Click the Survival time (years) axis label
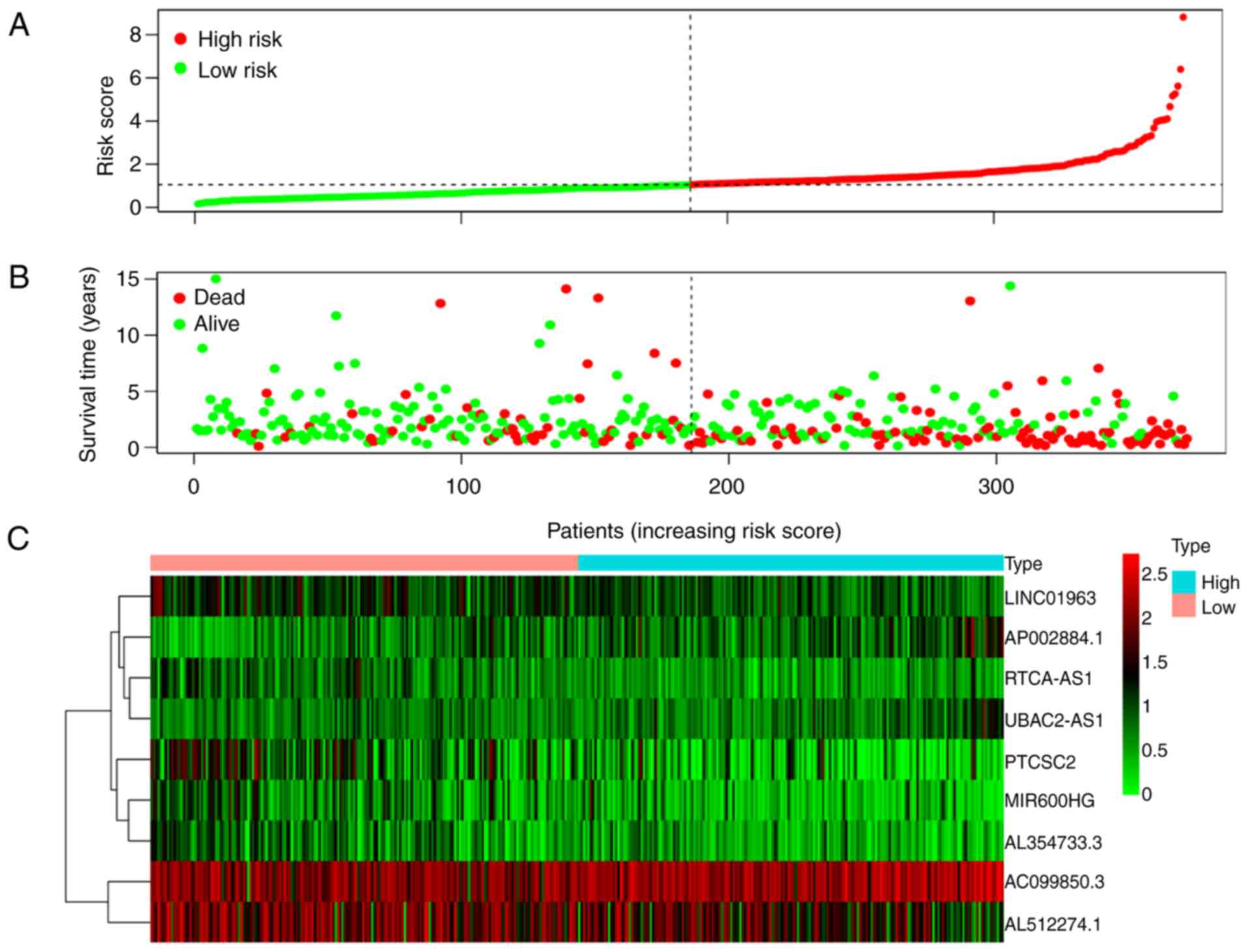Screen dimensions: 1247x952 click(x=87, y=365)
